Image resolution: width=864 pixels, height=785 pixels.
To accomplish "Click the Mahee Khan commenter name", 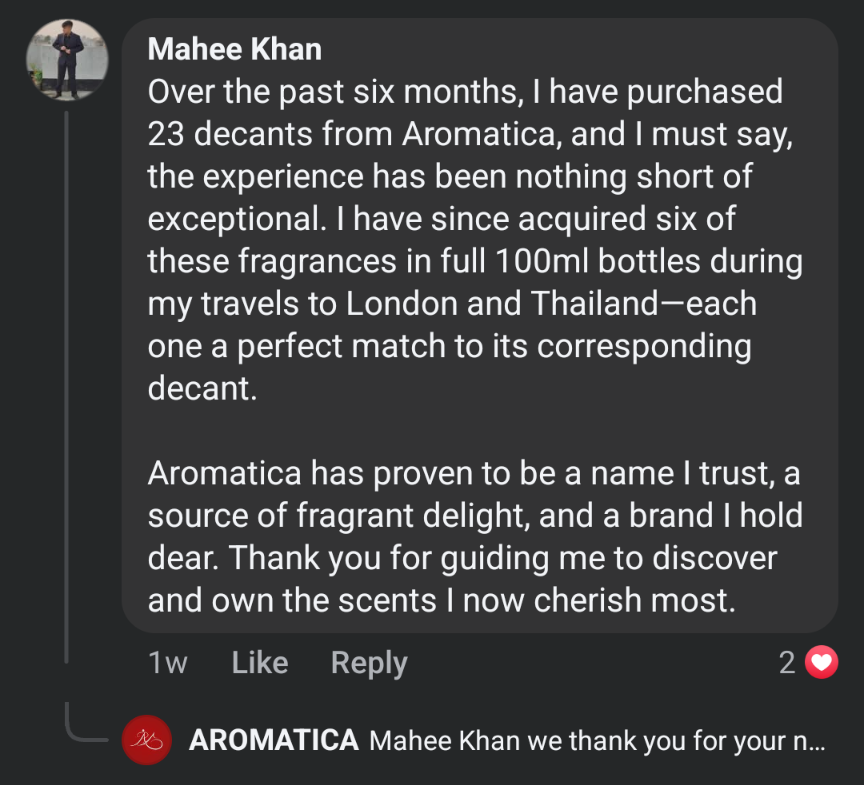I will [x=235, y=49].
